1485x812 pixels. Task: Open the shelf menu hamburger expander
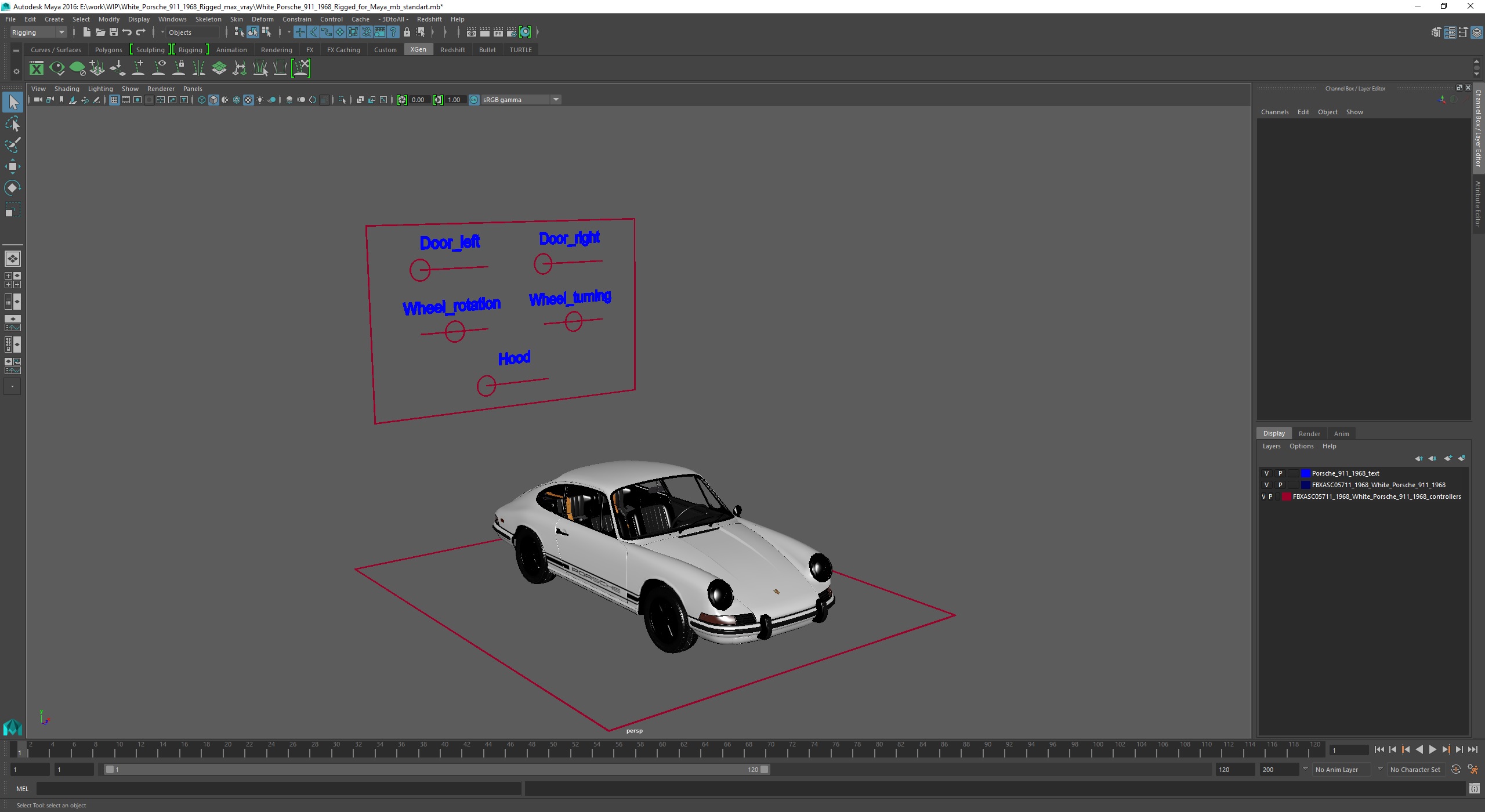tap(16, 51)
